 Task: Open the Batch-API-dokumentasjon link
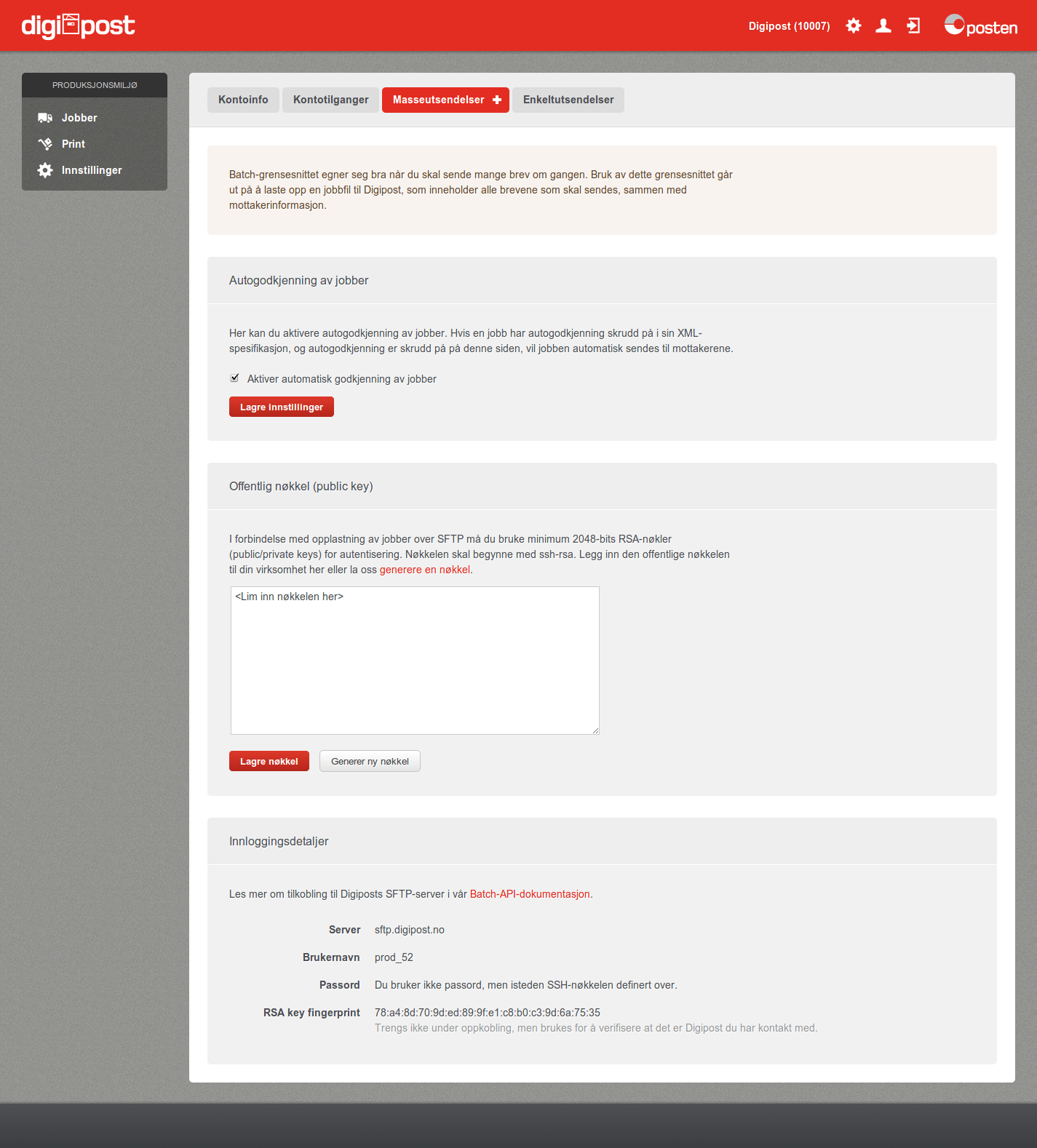pyautogui.click(x=530, y=894)
